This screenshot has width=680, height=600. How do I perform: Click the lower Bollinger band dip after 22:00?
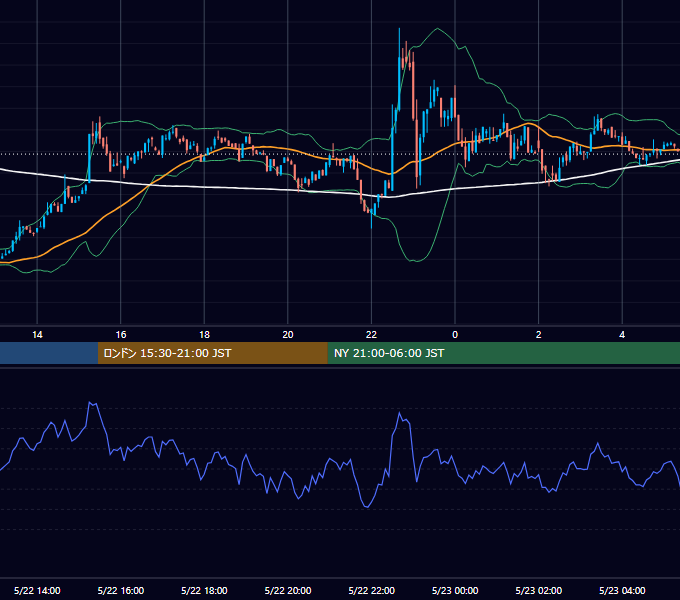(x=415, y=260)
